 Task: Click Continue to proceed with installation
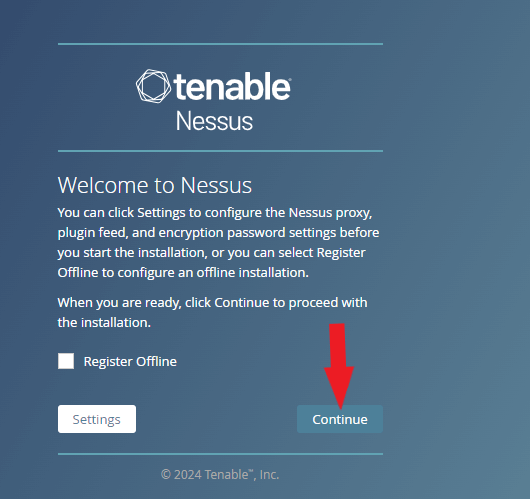click(340, 419)
